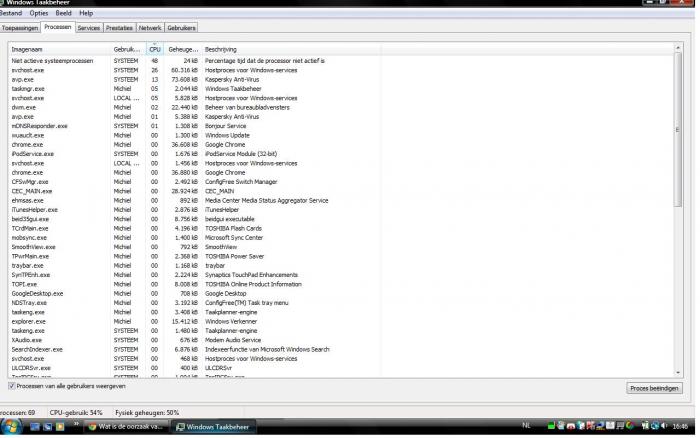The height and width of the screenshot is (438, 700).
Task: Select the taskmgr.exe process row
Action: 194,89
